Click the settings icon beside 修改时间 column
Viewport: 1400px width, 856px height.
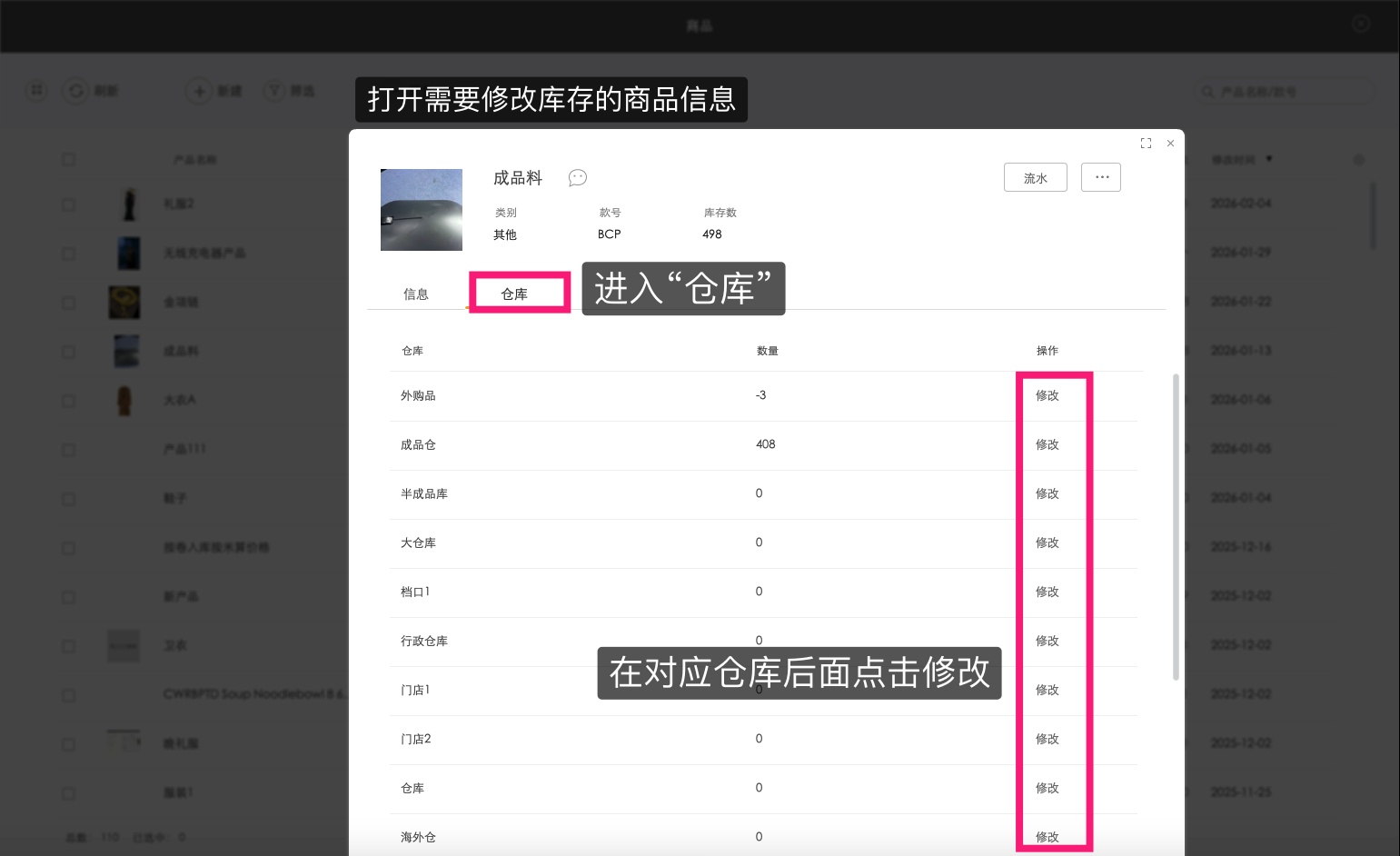(1358, 158)
